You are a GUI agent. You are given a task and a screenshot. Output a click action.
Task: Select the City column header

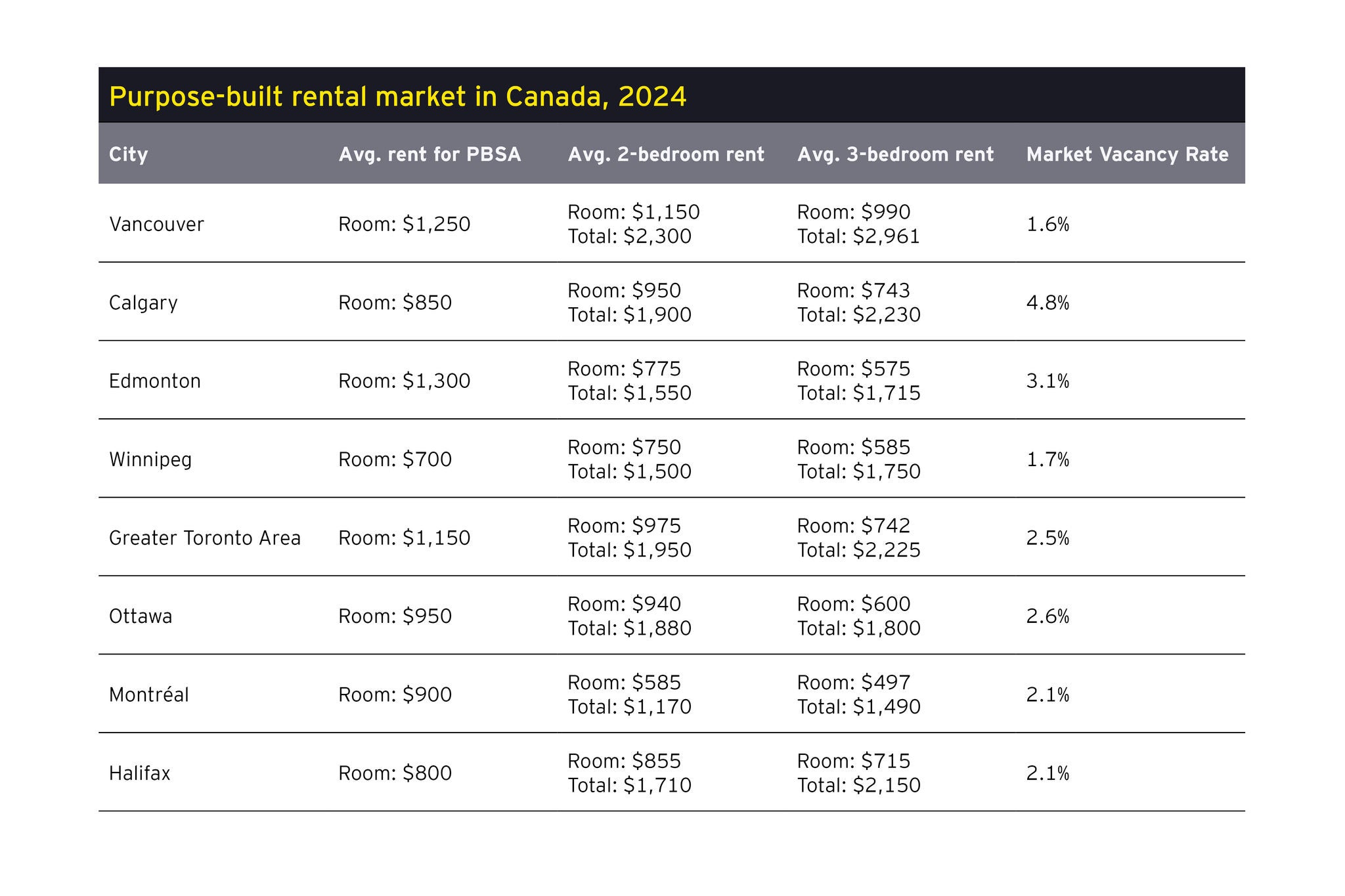pos(129,154)
